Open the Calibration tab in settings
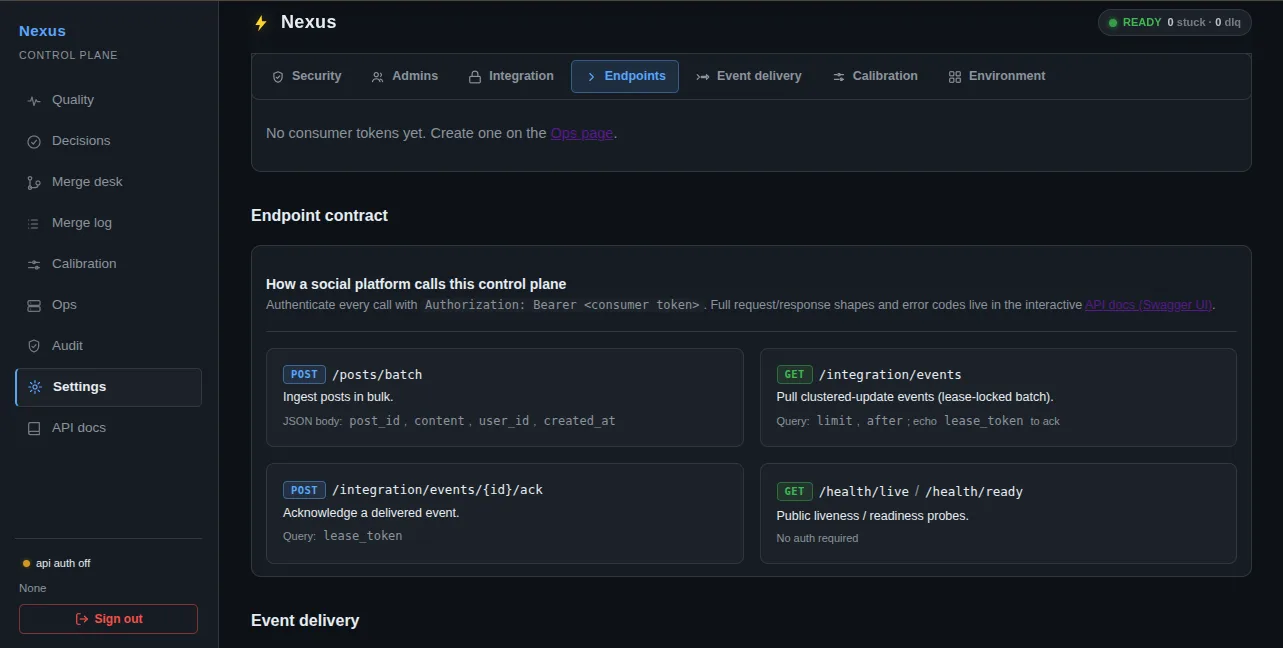The image size is (1283, 648). pyautogui.click(x=874, y=76)
